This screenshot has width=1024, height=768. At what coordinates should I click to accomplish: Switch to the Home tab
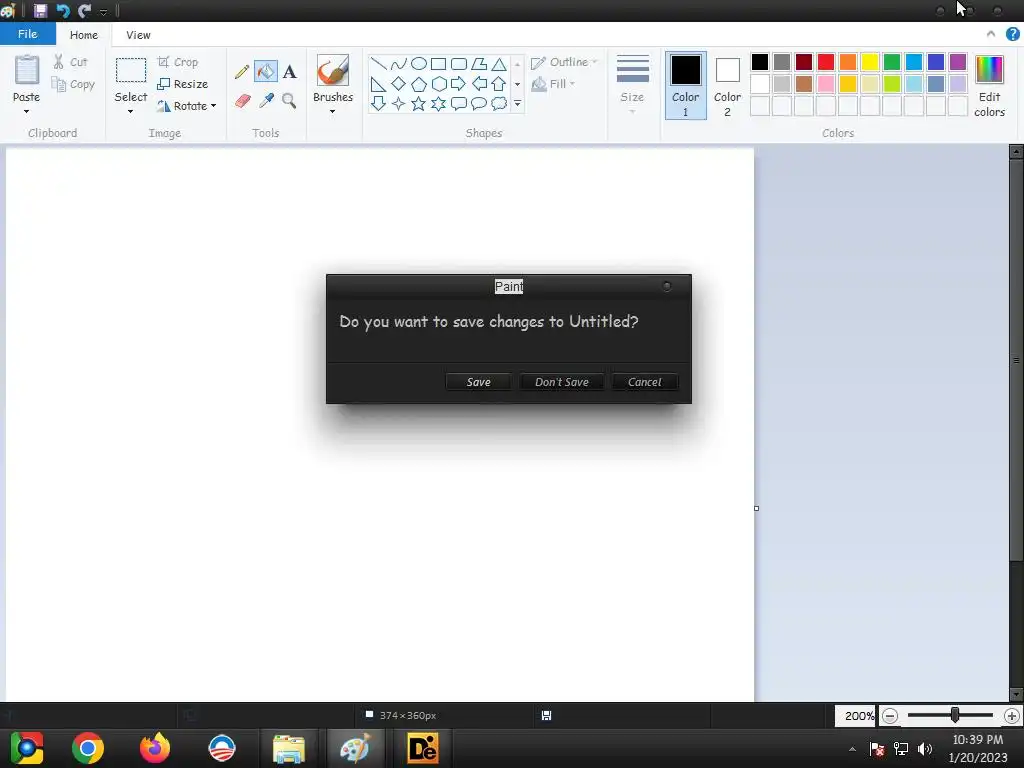click(x=84, y=35)
